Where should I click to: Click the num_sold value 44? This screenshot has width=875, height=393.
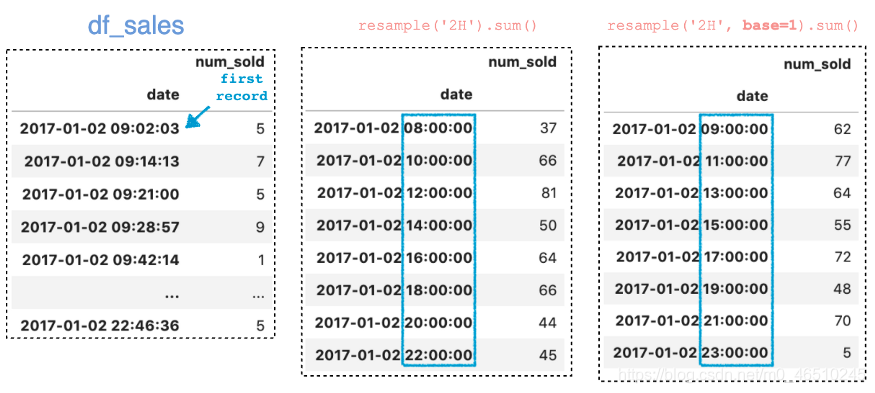(549, 323)
